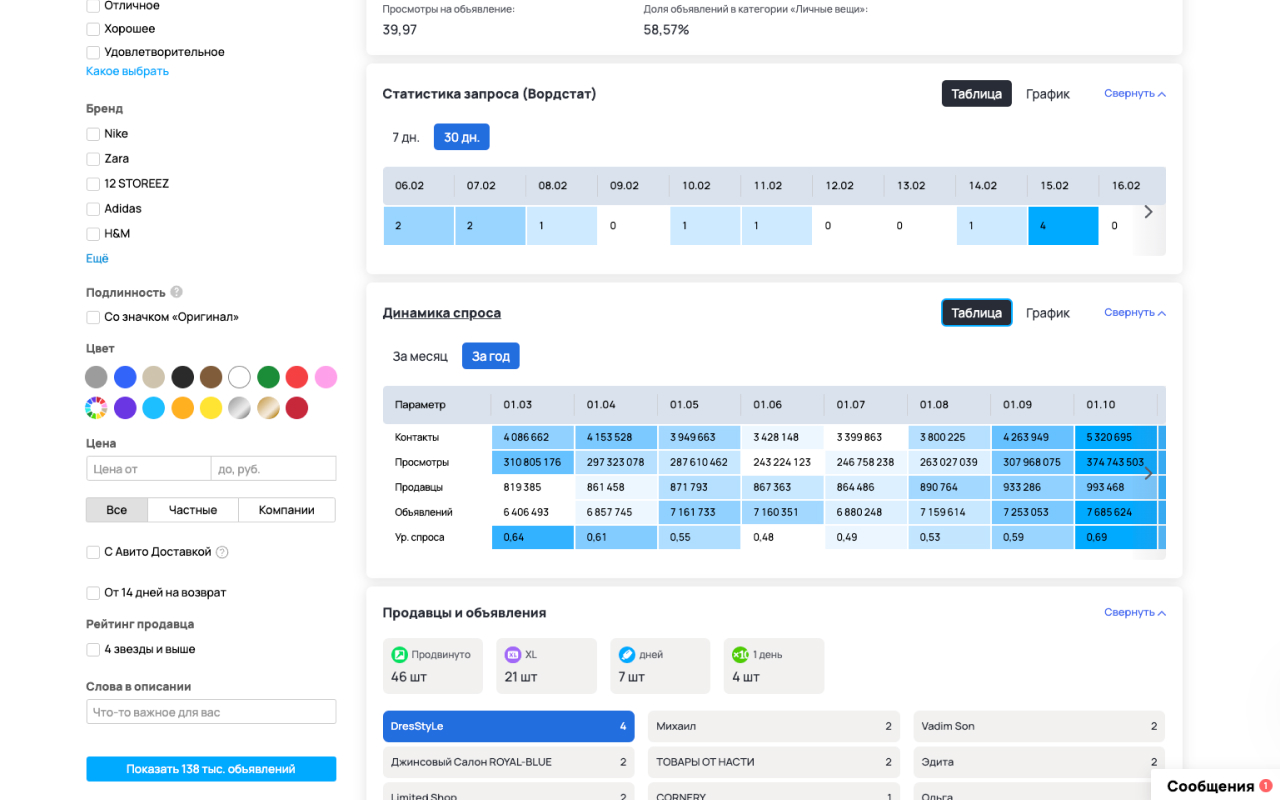Enable the «4 звезды и выше» rating filter
Viewport: 1280px width, 800px height.
93,649
